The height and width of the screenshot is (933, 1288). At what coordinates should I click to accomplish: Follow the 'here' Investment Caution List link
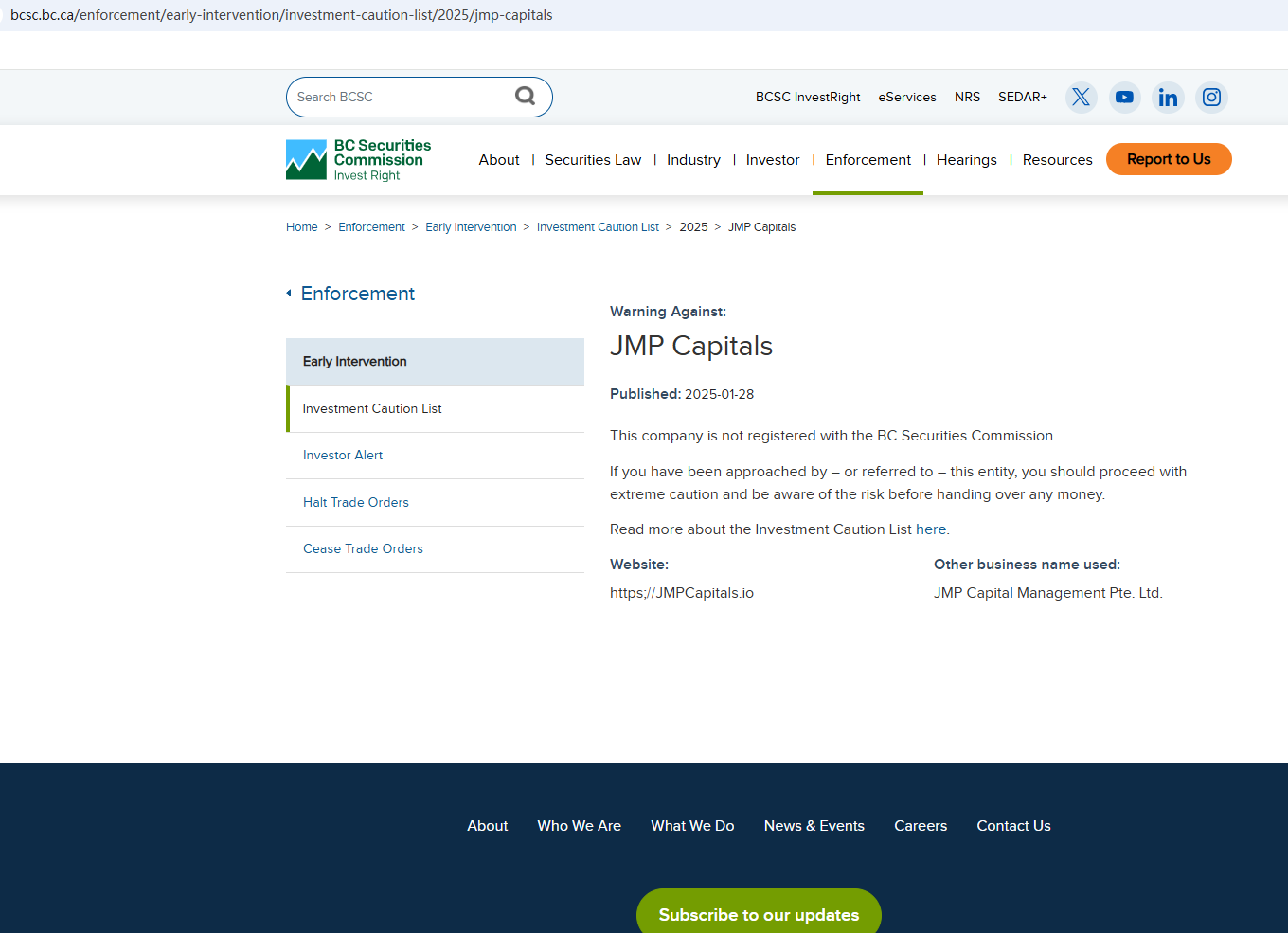click(x=930, y=529)
